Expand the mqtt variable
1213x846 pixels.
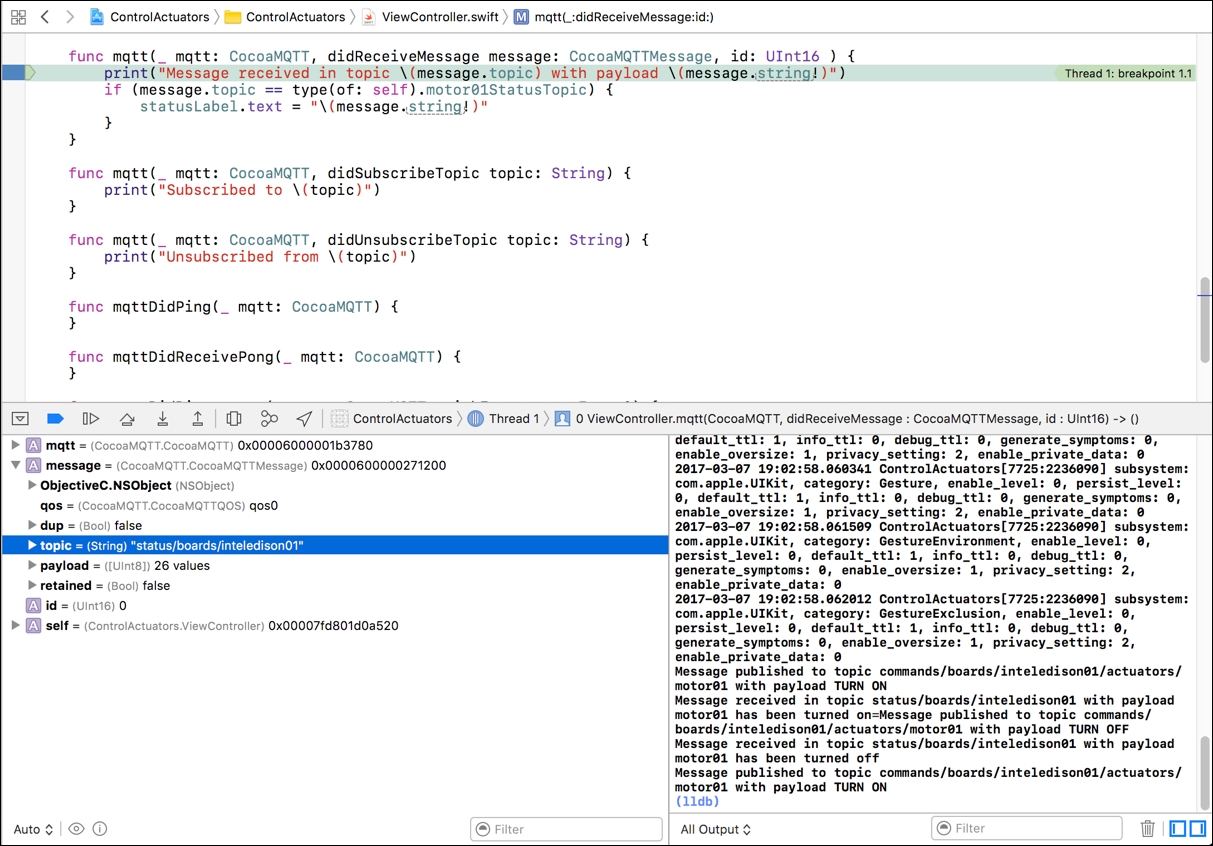click(x=15, y=445)
